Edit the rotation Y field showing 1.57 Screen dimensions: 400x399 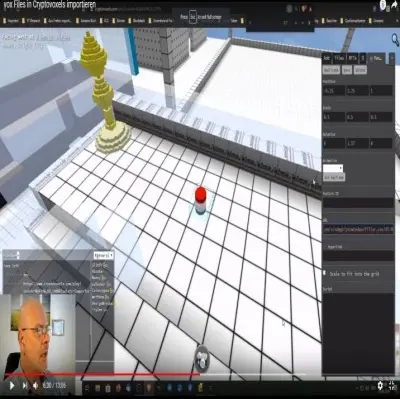click(x=357, y=143)
